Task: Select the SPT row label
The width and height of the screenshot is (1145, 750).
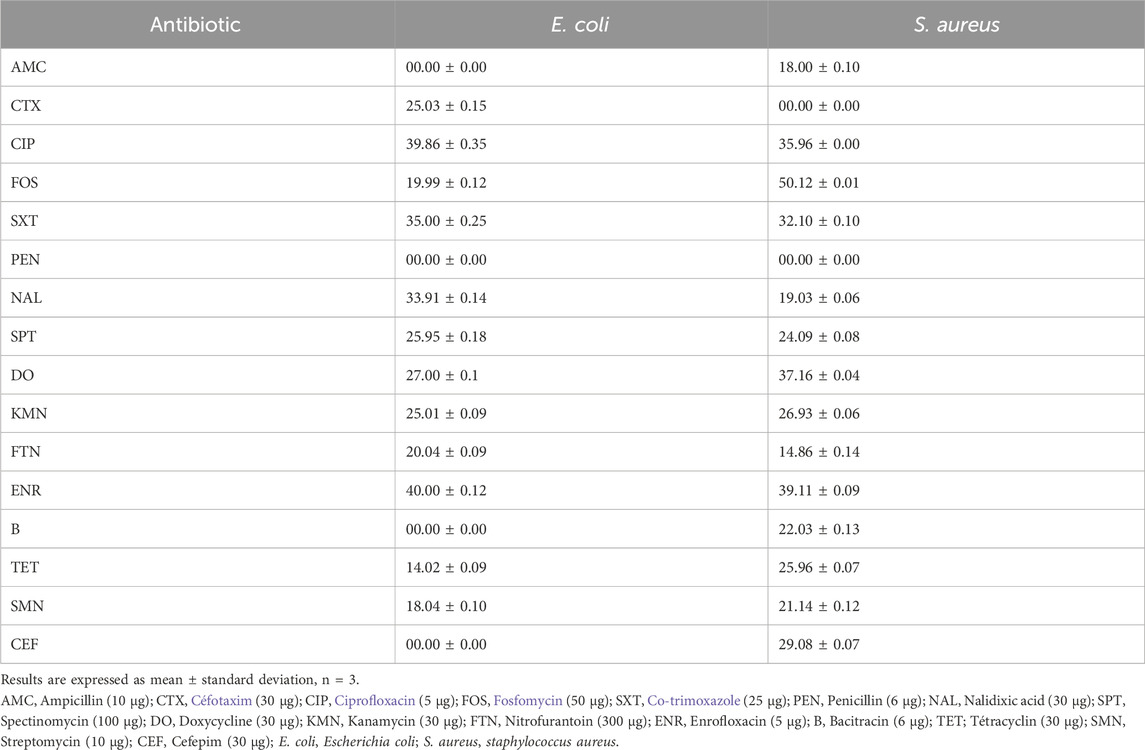Action: (x=23, y=337)
